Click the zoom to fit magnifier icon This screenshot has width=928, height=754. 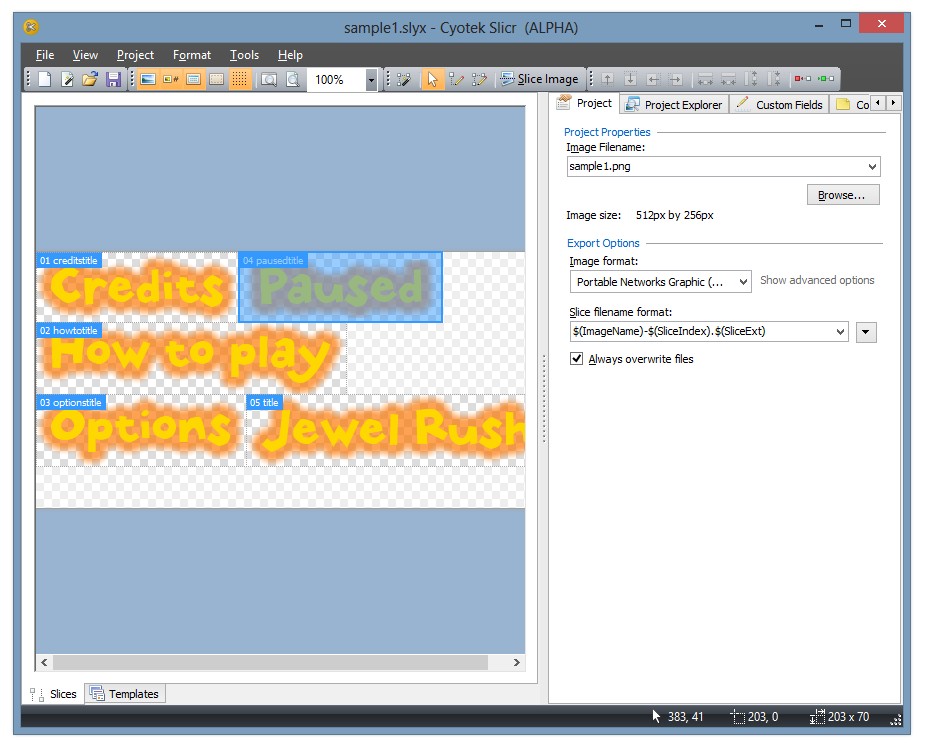click(269, 79)
